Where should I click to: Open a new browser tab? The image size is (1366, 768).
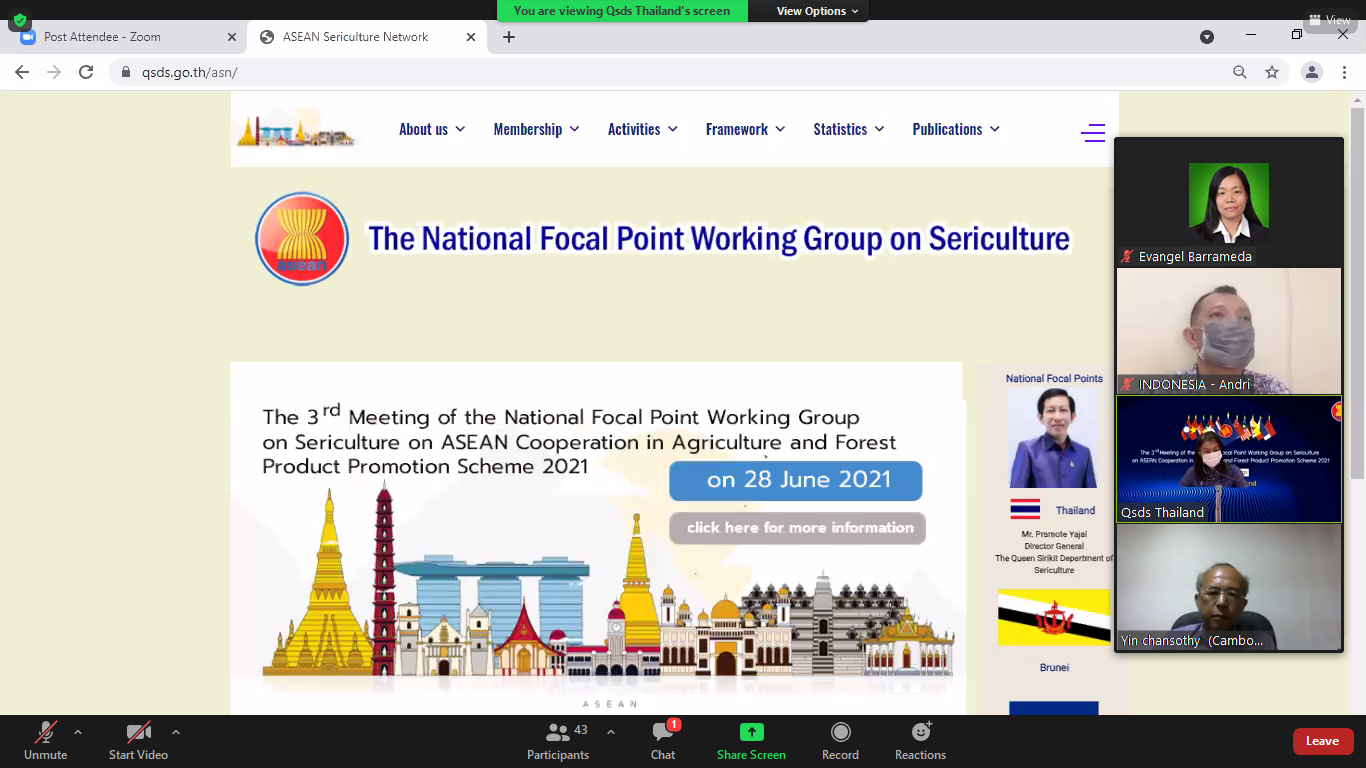(509, 37)
